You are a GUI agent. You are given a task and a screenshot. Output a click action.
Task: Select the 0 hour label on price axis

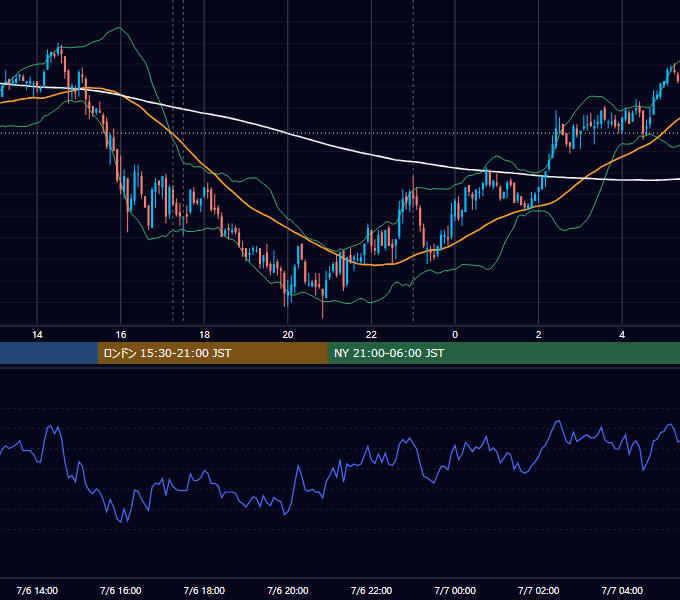coord(455,335)
